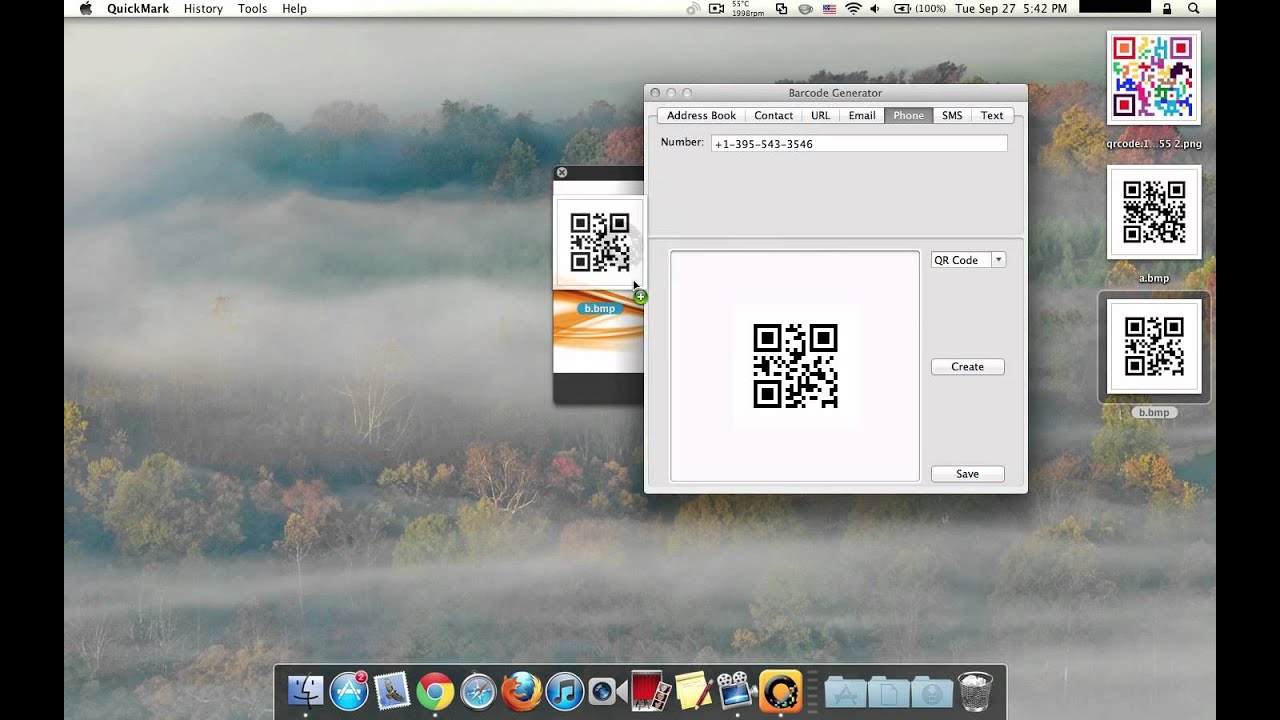Open the Apple menu
This screenshot has width=1280, height=720.
click(85, 8)
